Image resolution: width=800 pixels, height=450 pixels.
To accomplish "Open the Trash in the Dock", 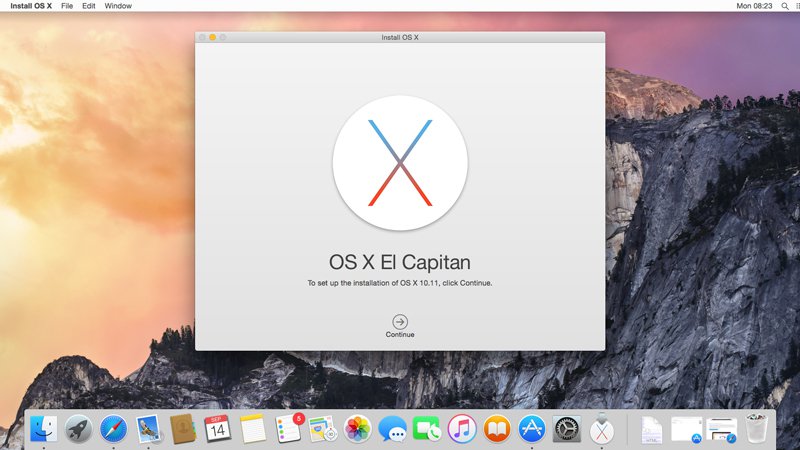I will (756, 429).
